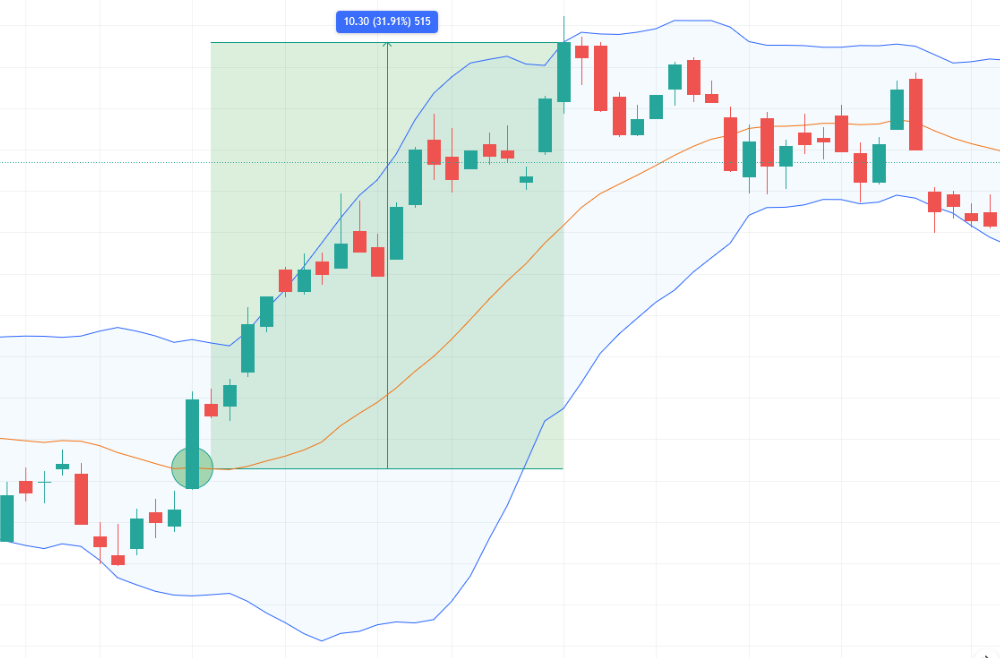
Task: Click the long red candle left of the breakout
Action: tap(81, 498)
